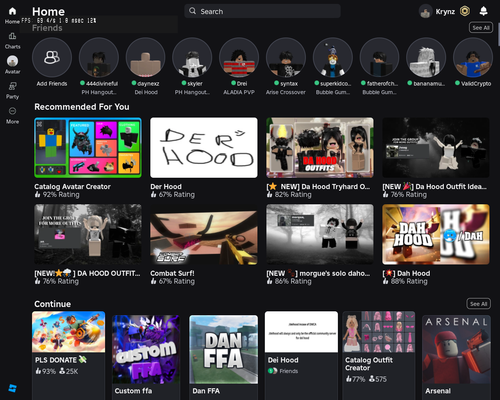Image resolution: width=500 pixels, height=400 pixels.
Task: Click the Combat Surf! title text
Action: tap(172, 273)
